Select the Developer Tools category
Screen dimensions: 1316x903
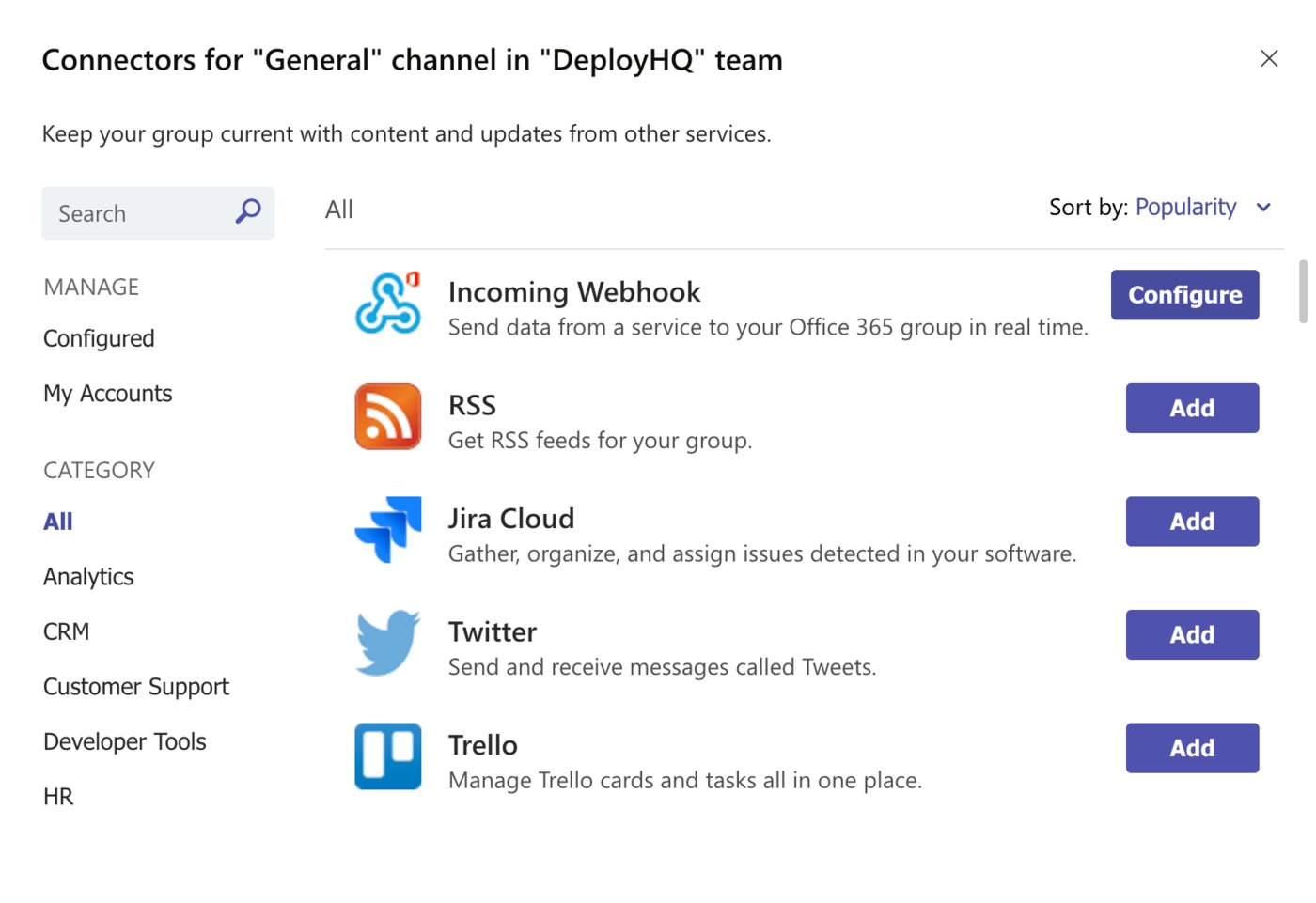point(125,741)
